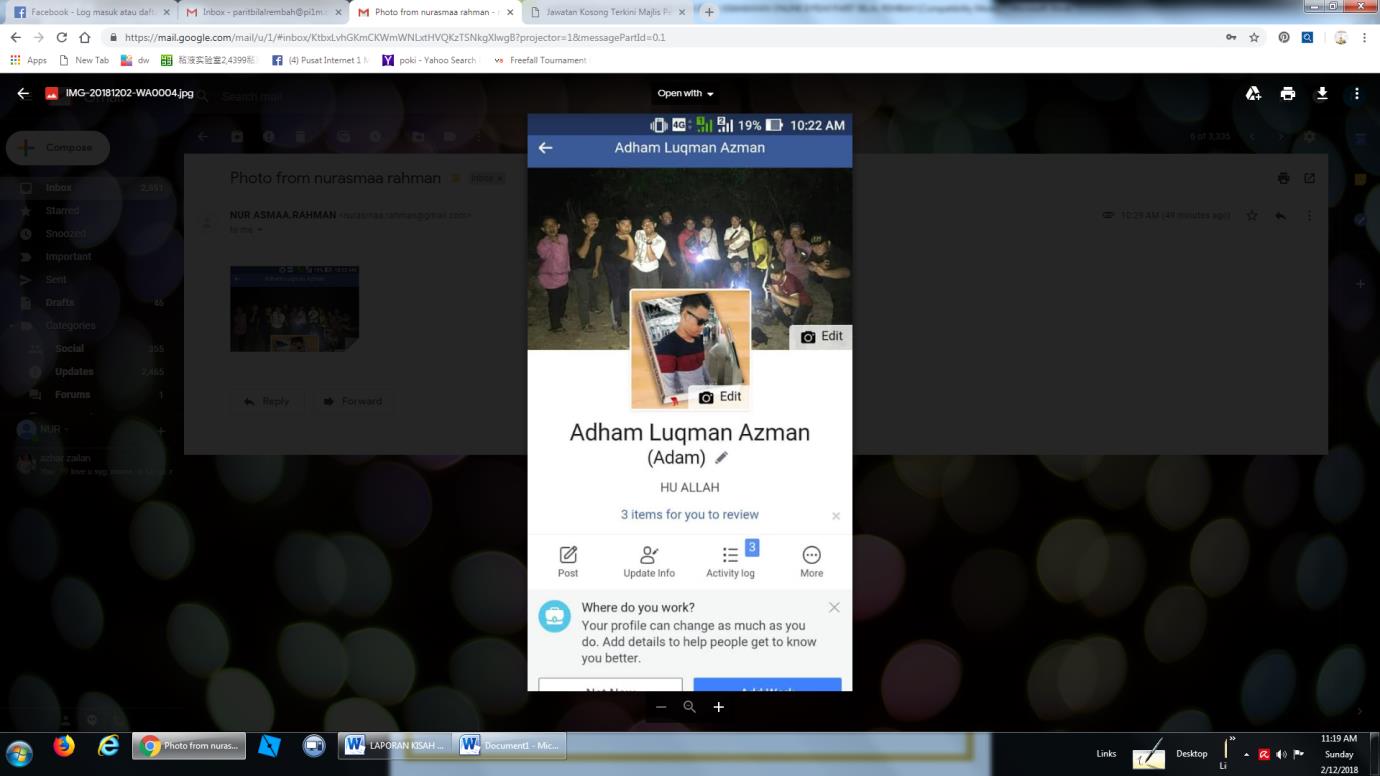
Task: Go back using the viewer's back arrow
Action: click(23, 94)
